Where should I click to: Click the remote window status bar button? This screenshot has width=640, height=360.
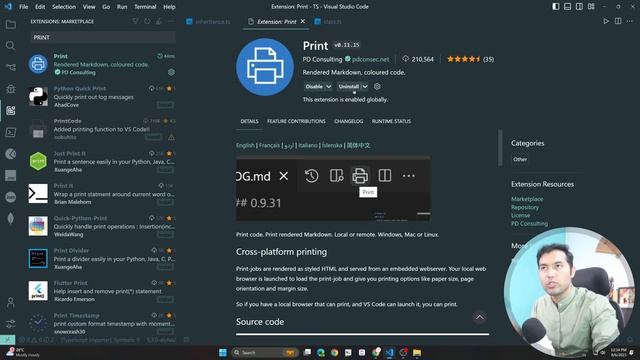tap(7, 340)
